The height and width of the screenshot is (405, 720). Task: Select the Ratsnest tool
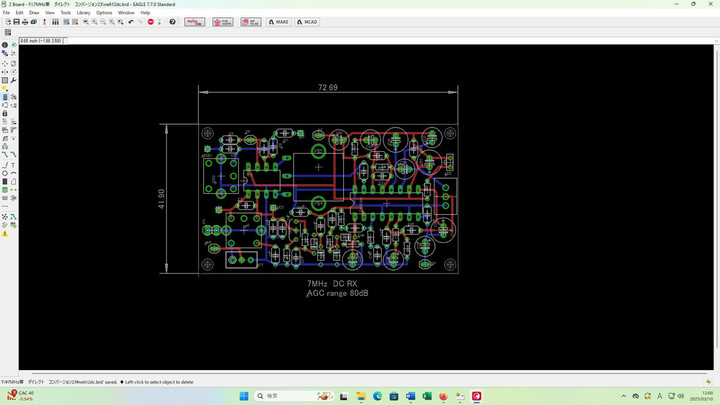pyautogui.click(x=5, y=217)
